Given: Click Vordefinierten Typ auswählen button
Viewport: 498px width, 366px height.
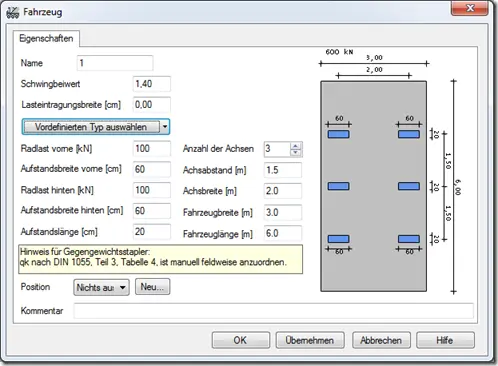Looking at the screenshot, I should (92, 127).
